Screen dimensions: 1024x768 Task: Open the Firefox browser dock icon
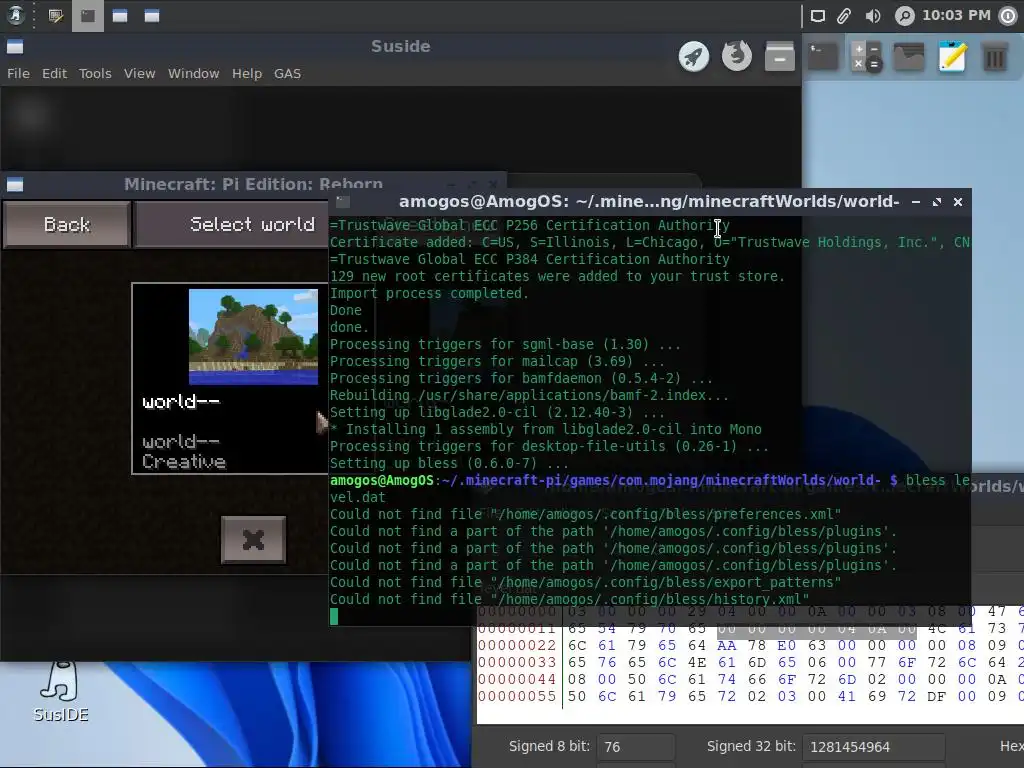(x=737, y=56)
